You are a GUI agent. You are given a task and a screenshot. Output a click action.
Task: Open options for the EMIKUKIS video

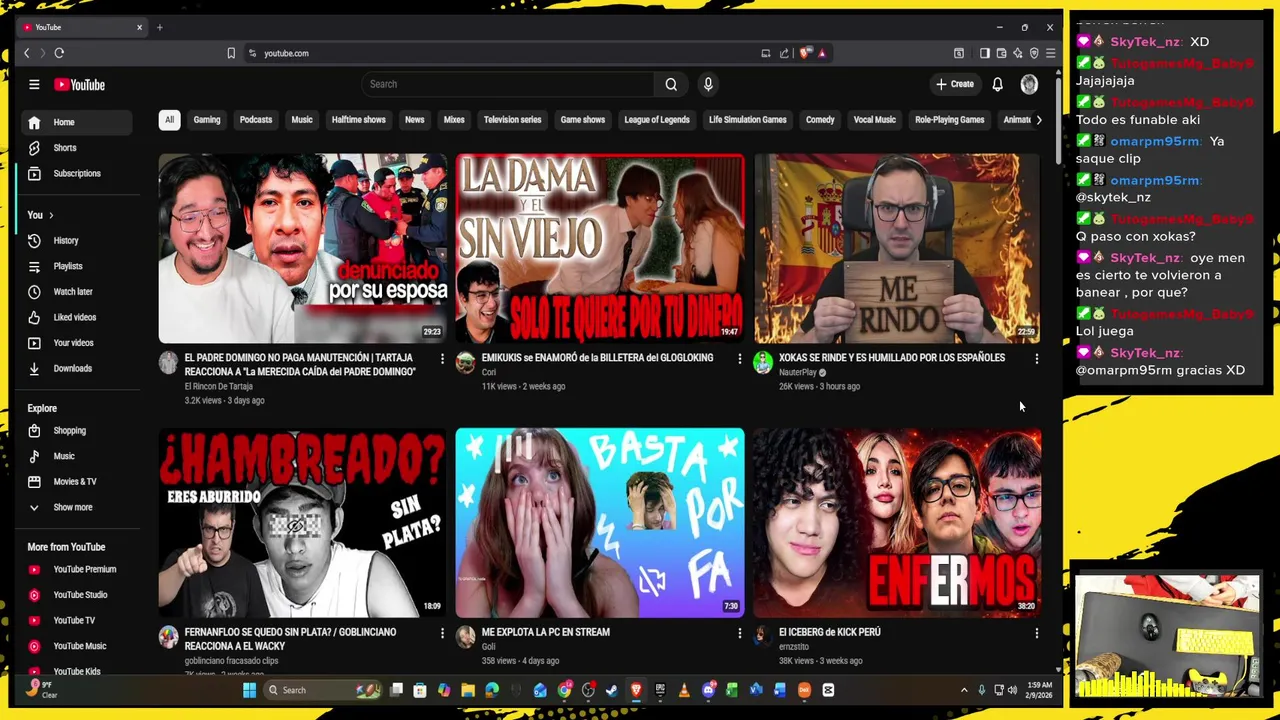[740, 358]
